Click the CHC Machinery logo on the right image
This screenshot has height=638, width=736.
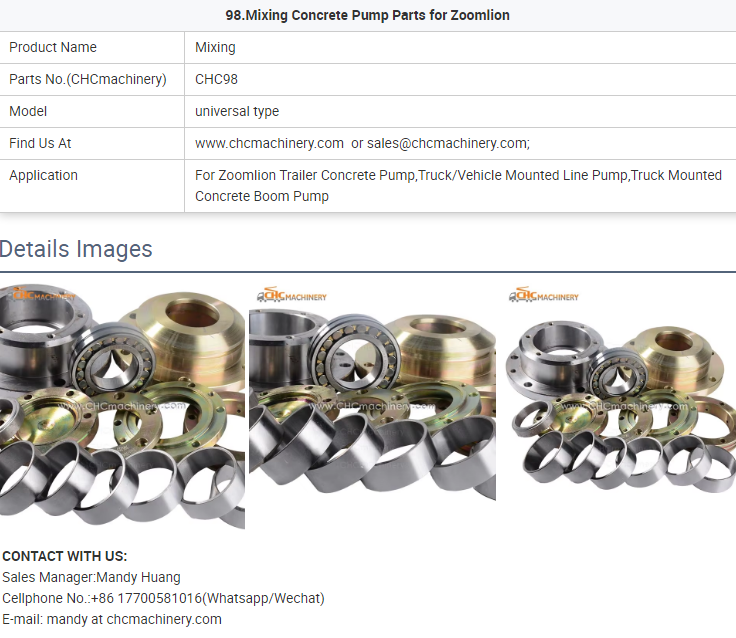click(544, 295)
